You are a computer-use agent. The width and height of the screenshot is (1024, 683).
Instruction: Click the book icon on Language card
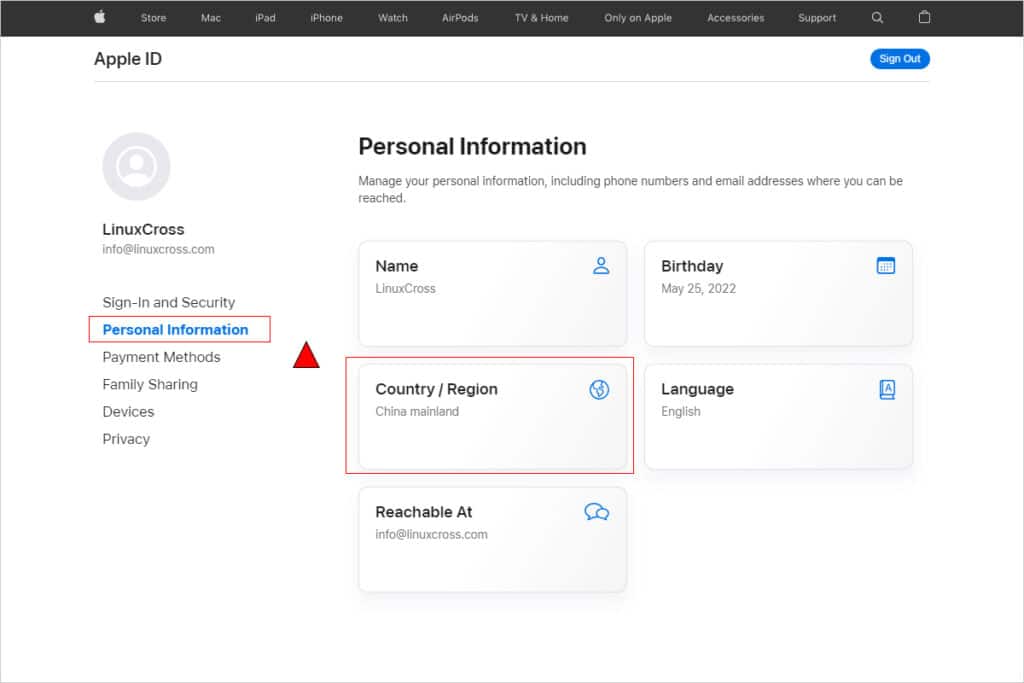887,389
